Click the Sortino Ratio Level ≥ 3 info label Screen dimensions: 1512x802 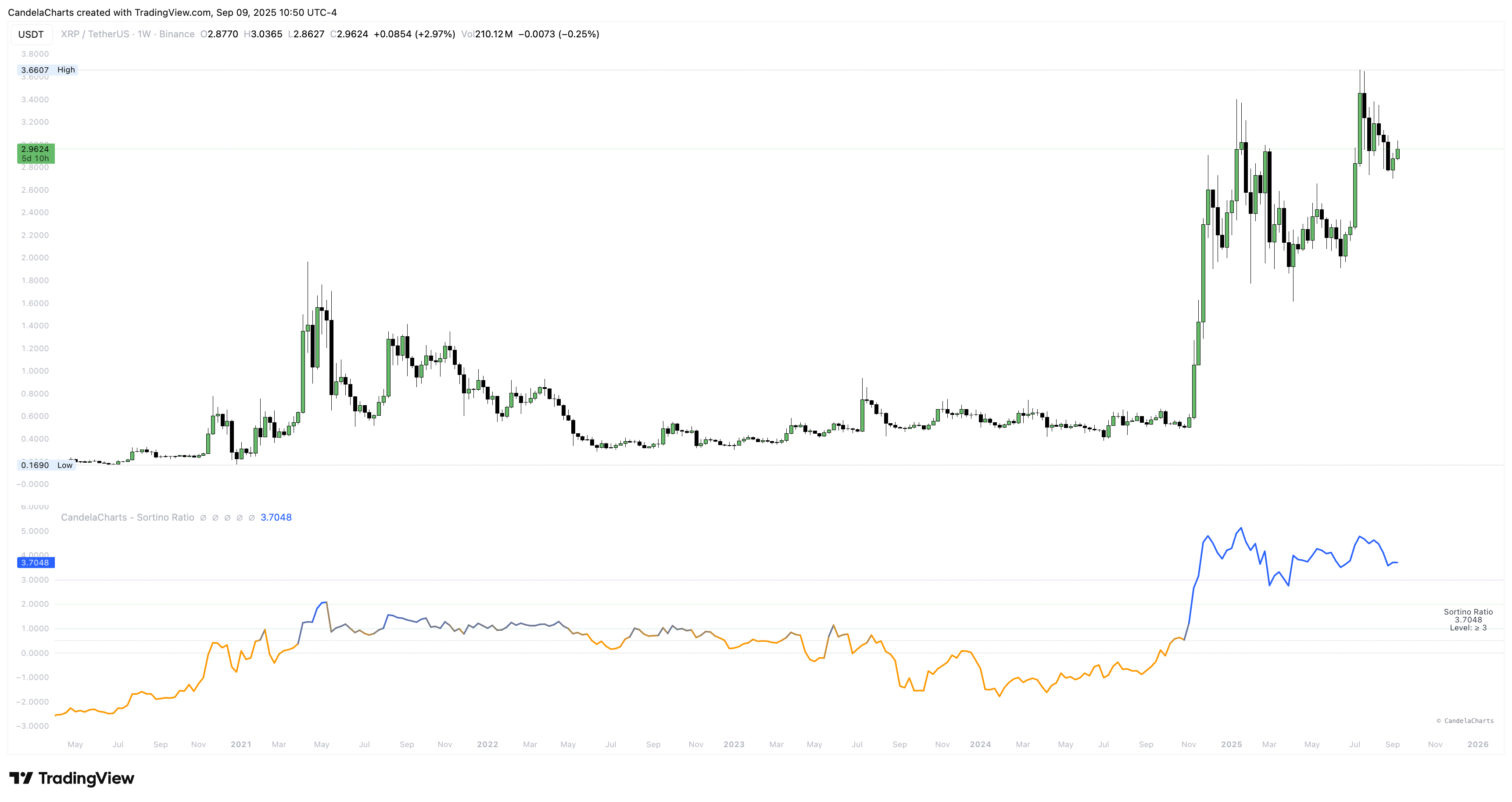[1468, 619]
